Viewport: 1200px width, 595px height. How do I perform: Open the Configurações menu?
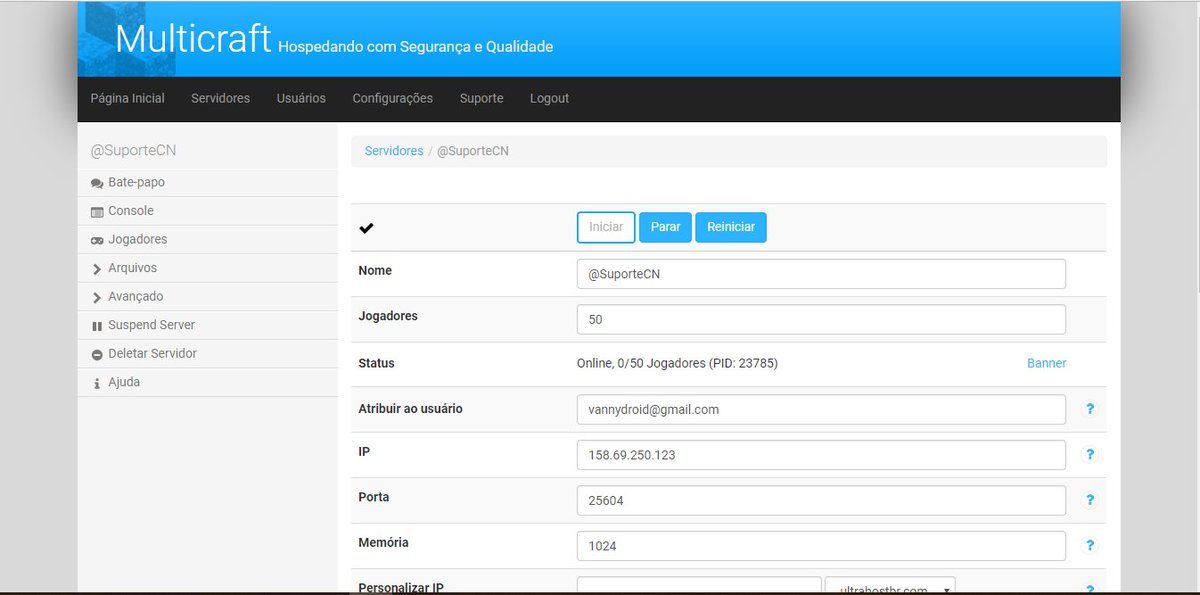392,98
